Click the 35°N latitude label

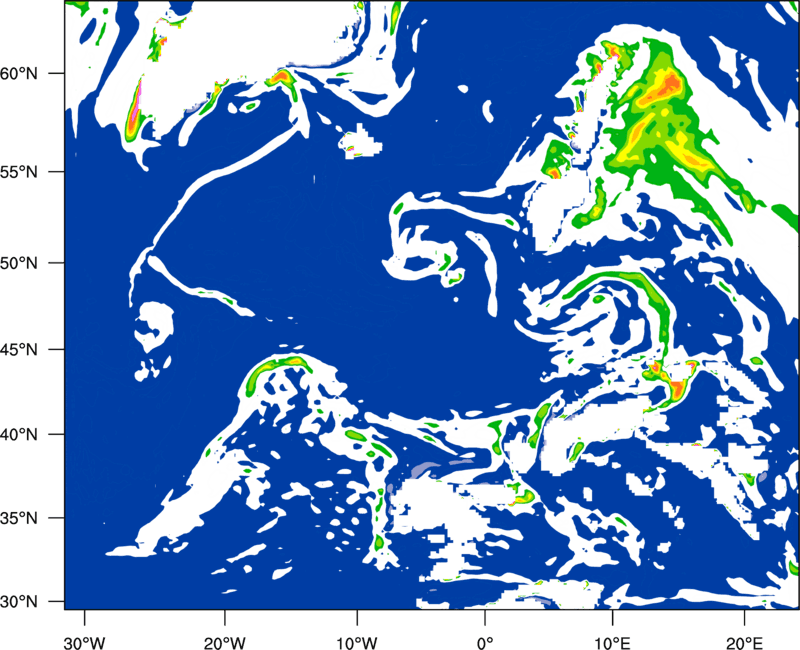click(19, 518)
